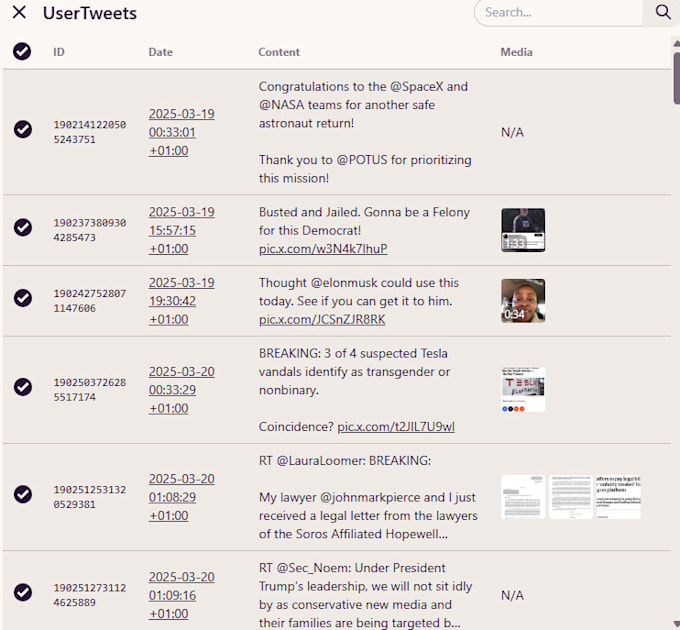The height and width of the screenshot is (630, 680).
Task: Open date link 2025-03-19 00:33:01
Action: coord(181,132)
